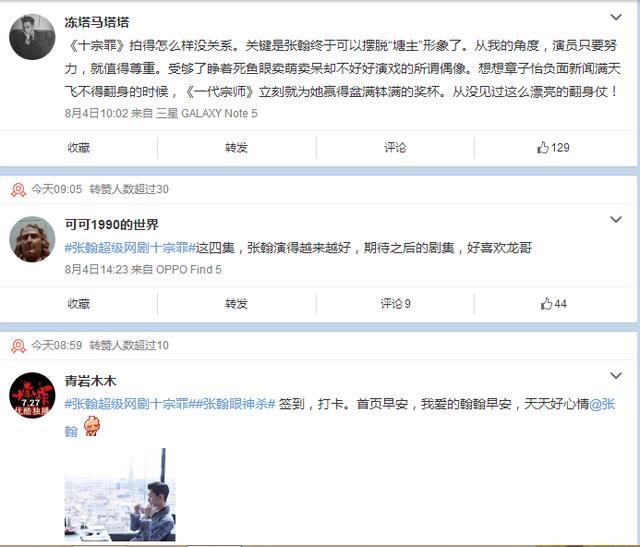
Task: Click the emoji in 青岩木木's post
Action: [x=91, y=426]
